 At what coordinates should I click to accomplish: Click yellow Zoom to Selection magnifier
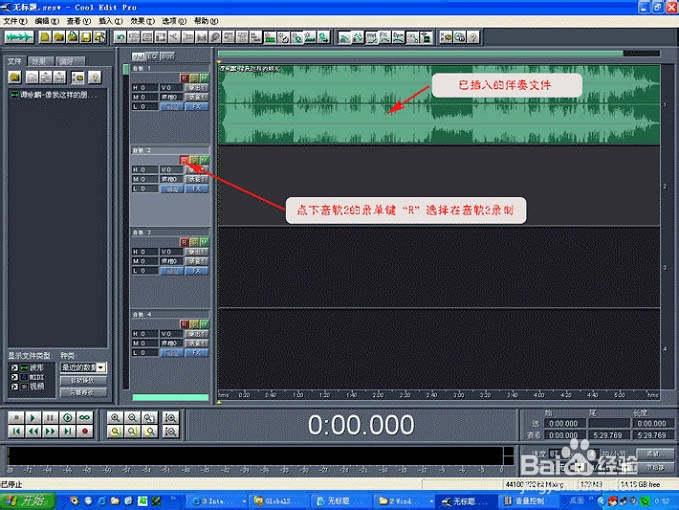click(x=115, y=431)
